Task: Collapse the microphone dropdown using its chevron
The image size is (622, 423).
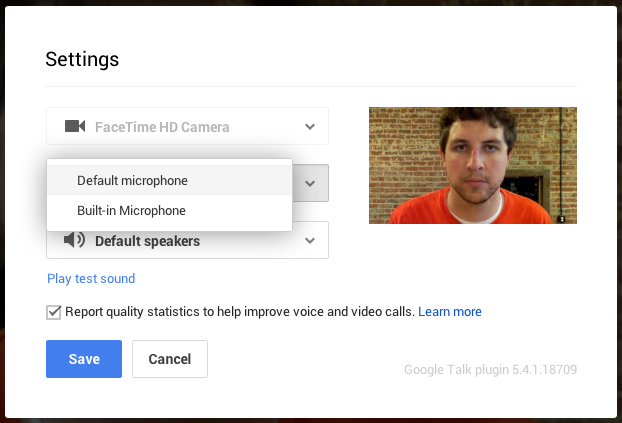Action: click(x=310, y=183)
